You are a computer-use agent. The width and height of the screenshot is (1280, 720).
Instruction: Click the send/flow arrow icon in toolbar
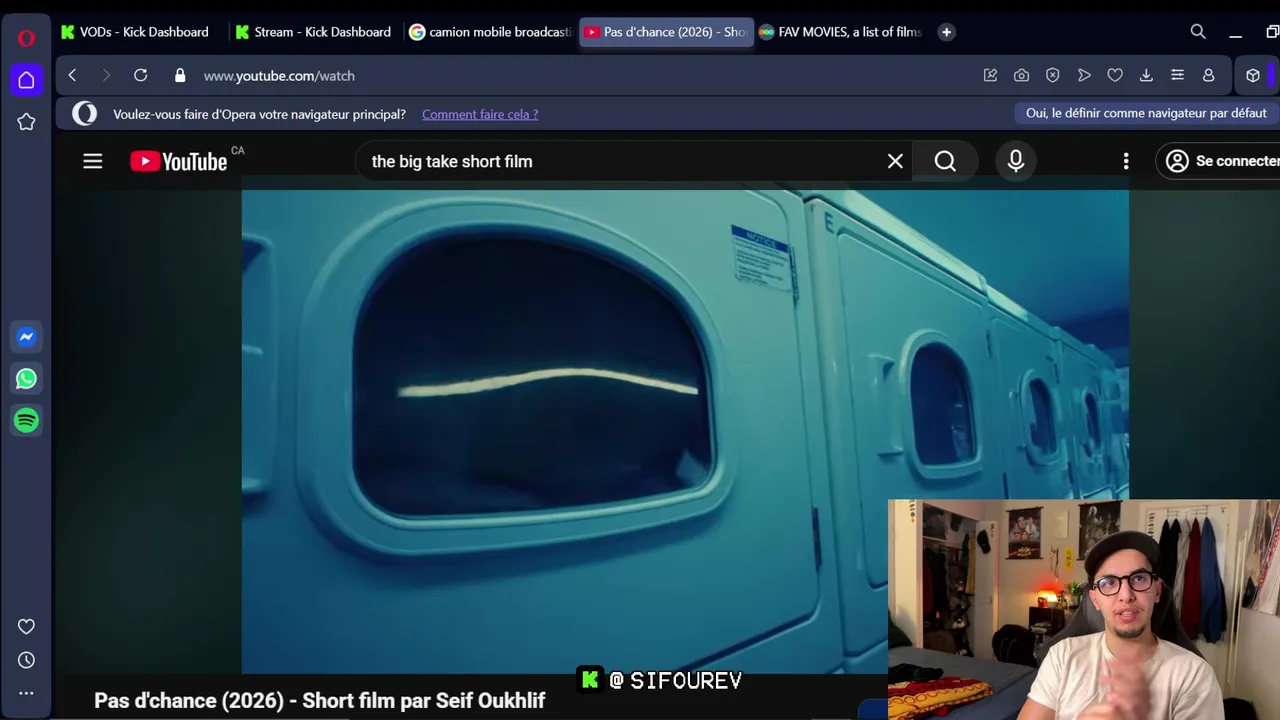1084,75
